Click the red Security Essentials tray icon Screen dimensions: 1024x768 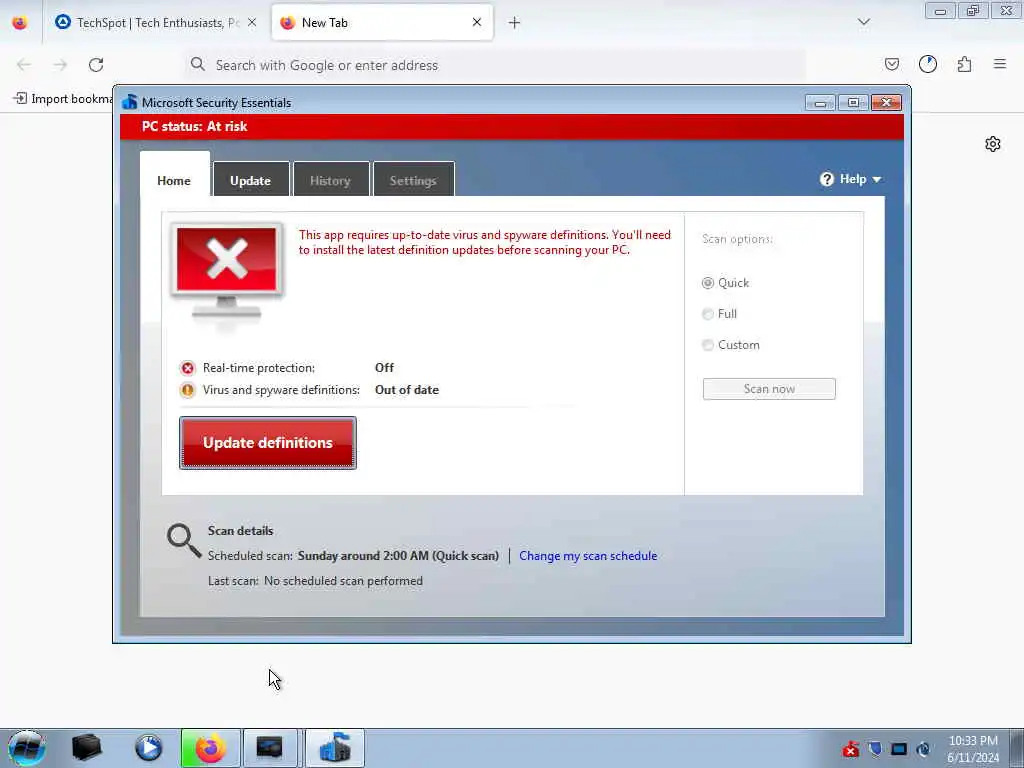click(x=850, y=749)
